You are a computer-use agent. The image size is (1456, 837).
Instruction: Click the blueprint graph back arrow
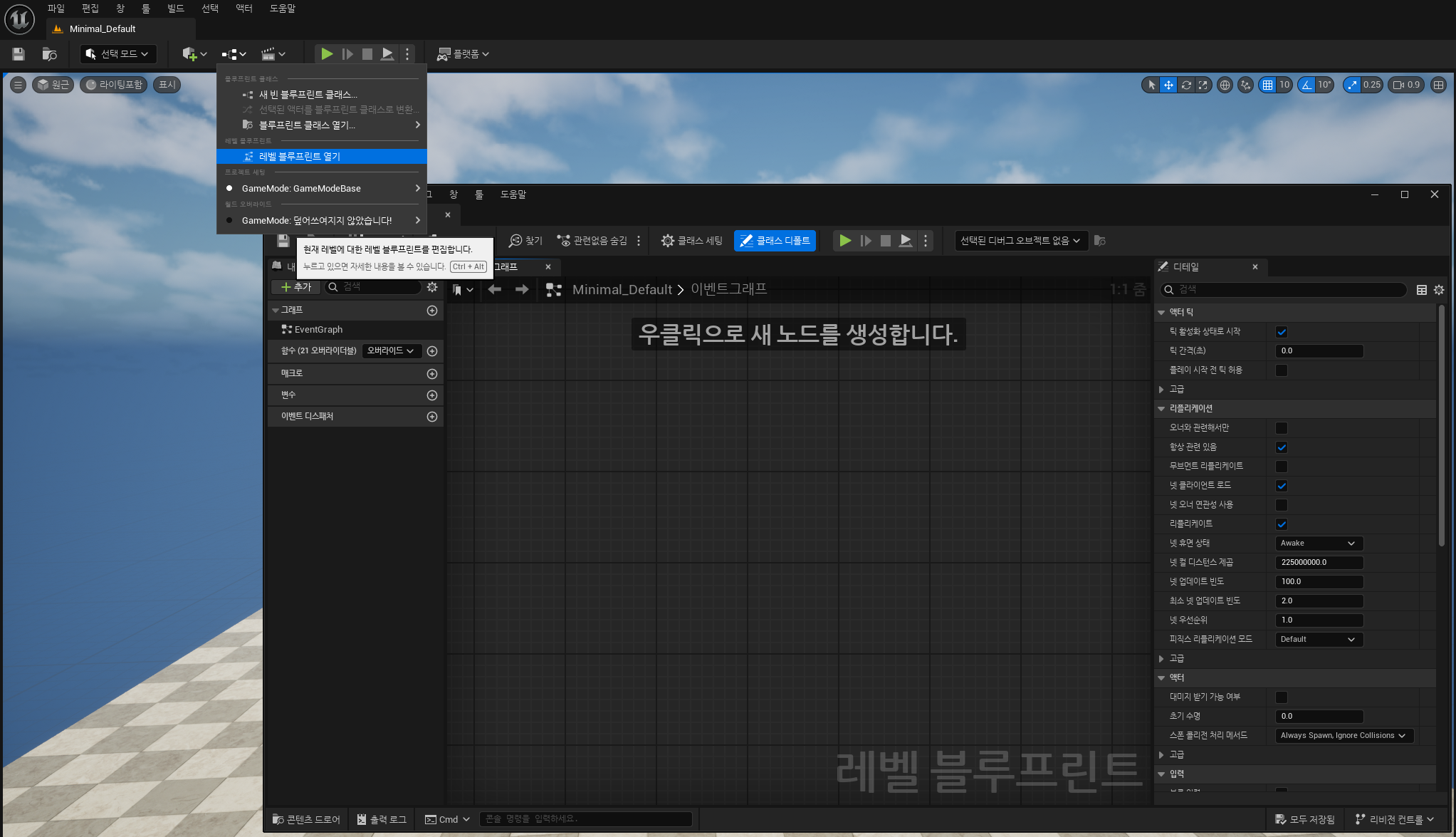494,289
